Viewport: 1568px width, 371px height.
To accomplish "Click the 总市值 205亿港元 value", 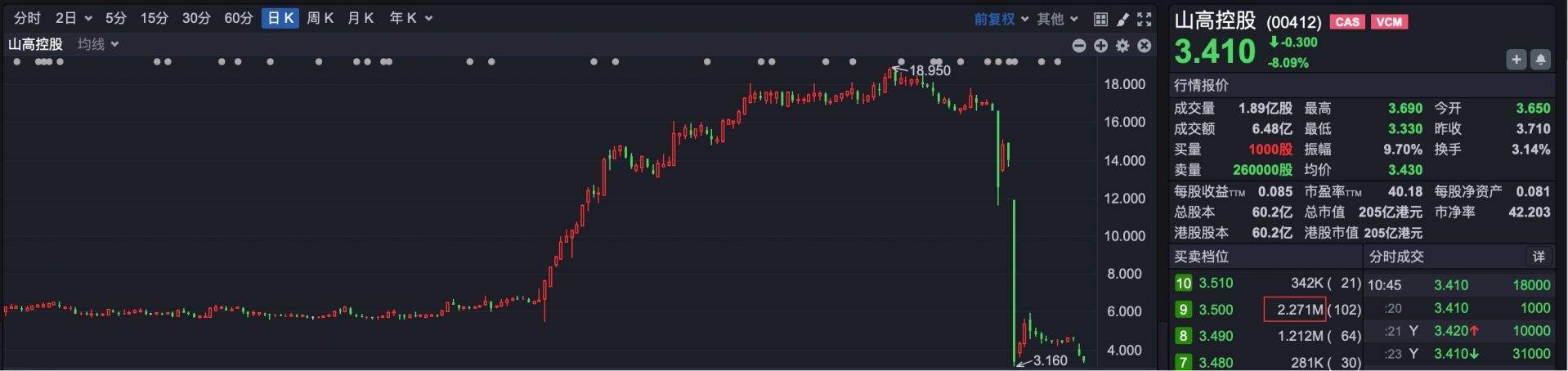I will coord(1391,212).
